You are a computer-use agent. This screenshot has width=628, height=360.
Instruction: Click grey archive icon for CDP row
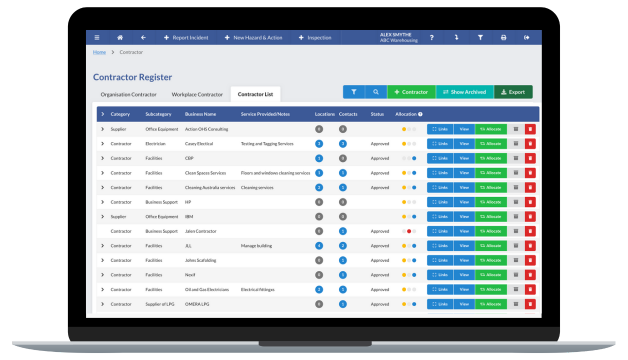[x=516, y=158]
